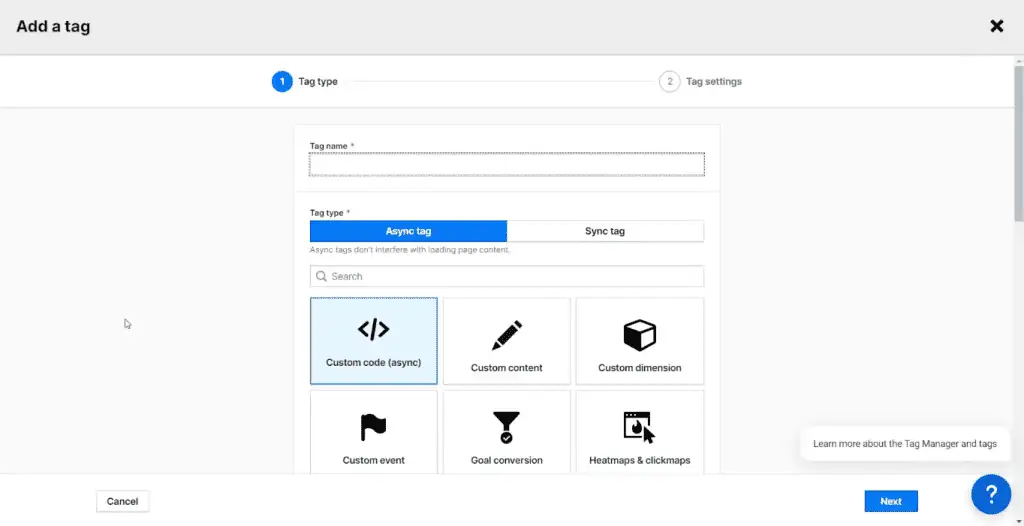The width and height of the screenshot is (1024, 526).
Task: Click the scrollbar down arrow
Action: [1019, 521]
